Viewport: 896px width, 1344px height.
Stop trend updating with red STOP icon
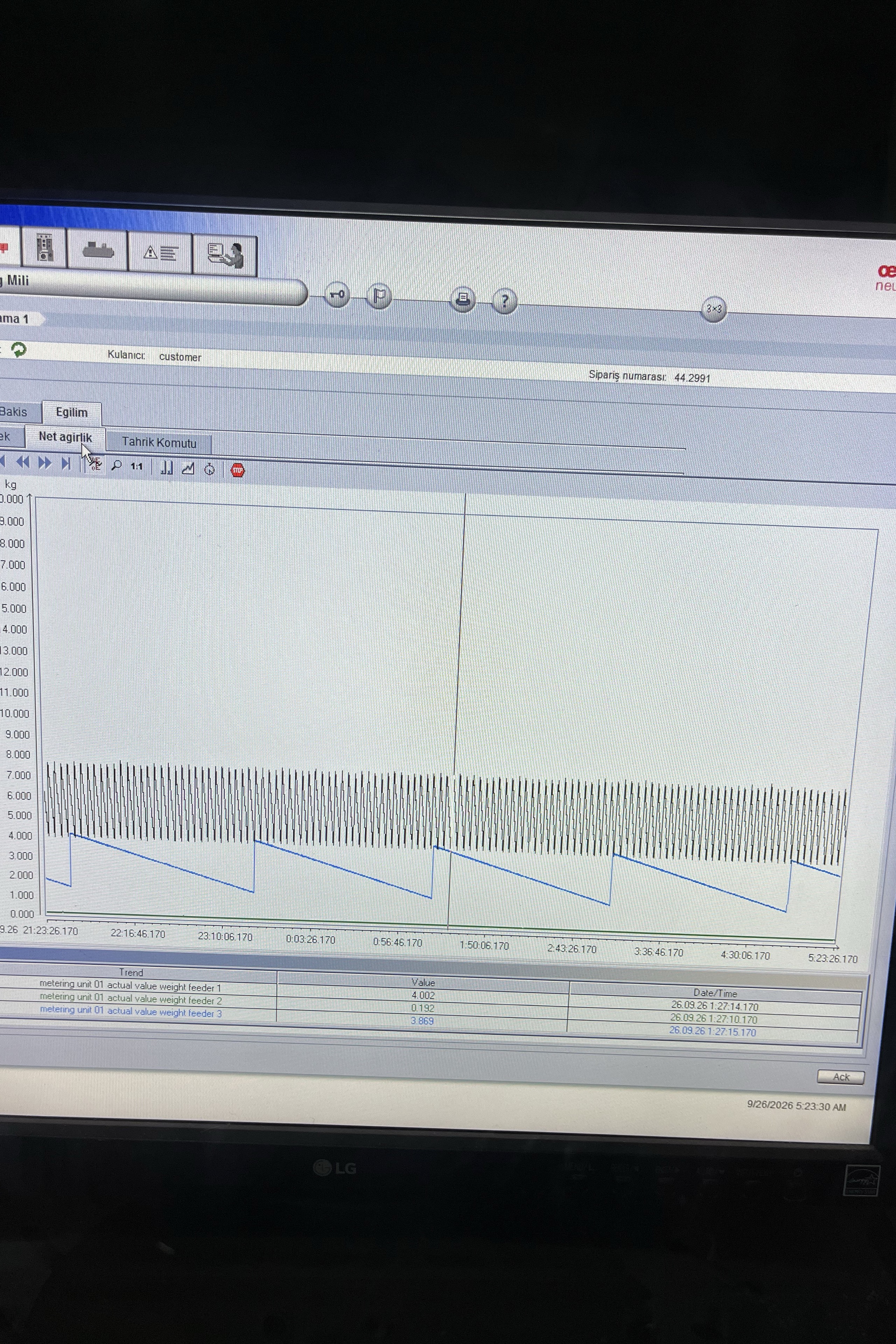[x=237, y=470]
